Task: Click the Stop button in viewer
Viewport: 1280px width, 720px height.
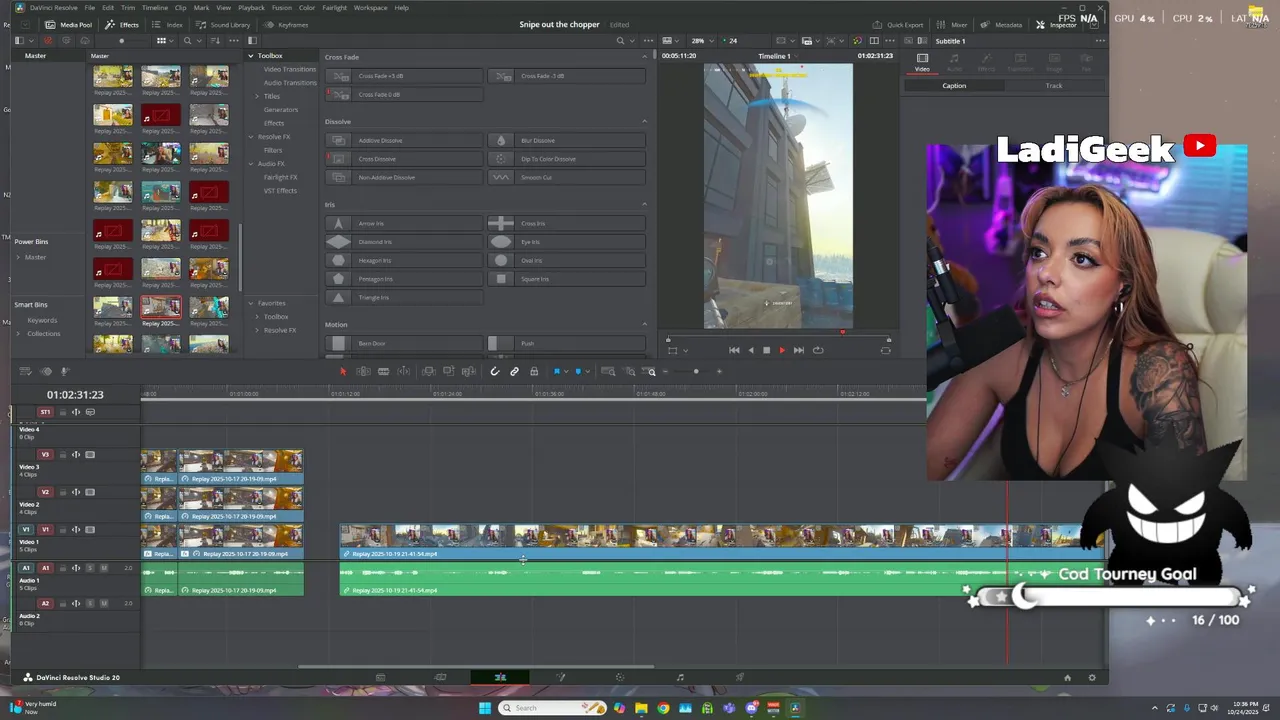Action: (766, 350)
